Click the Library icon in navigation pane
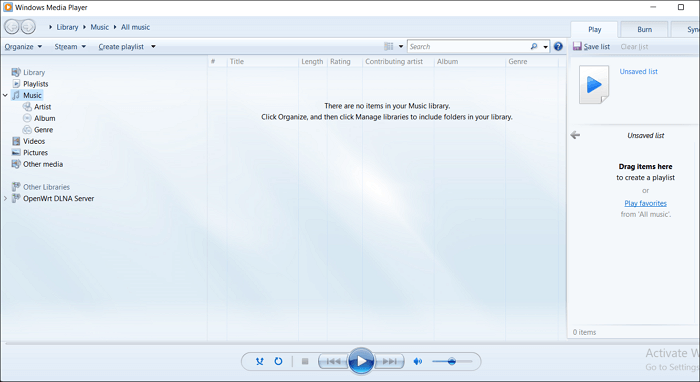Screen dimensions: 700x382 point(16,72)
